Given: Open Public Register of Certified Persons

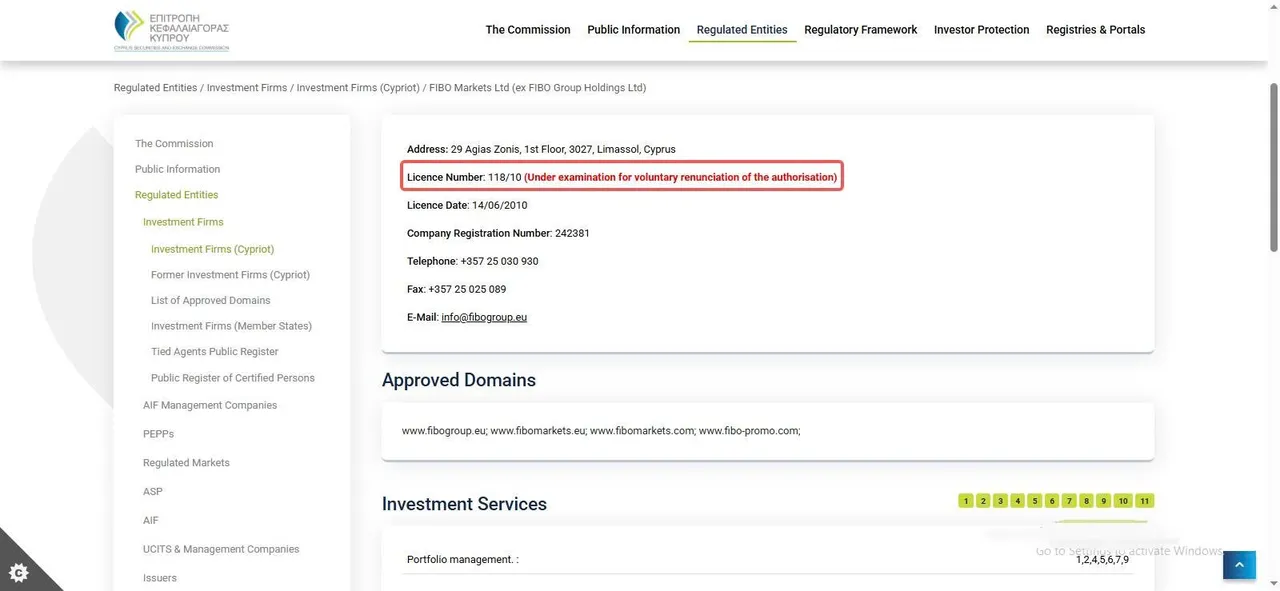Looking at the screenshot, I should point(233,378).
